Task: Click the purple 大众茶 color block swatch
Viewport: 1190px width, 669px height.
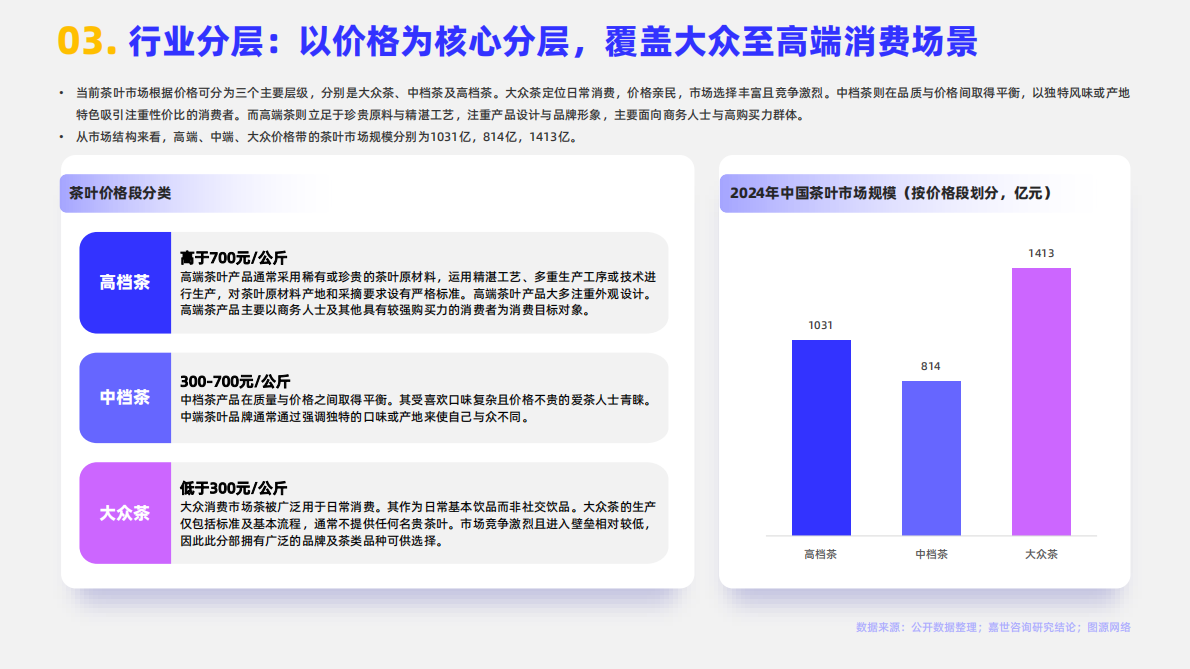Action: coord(124,513)
